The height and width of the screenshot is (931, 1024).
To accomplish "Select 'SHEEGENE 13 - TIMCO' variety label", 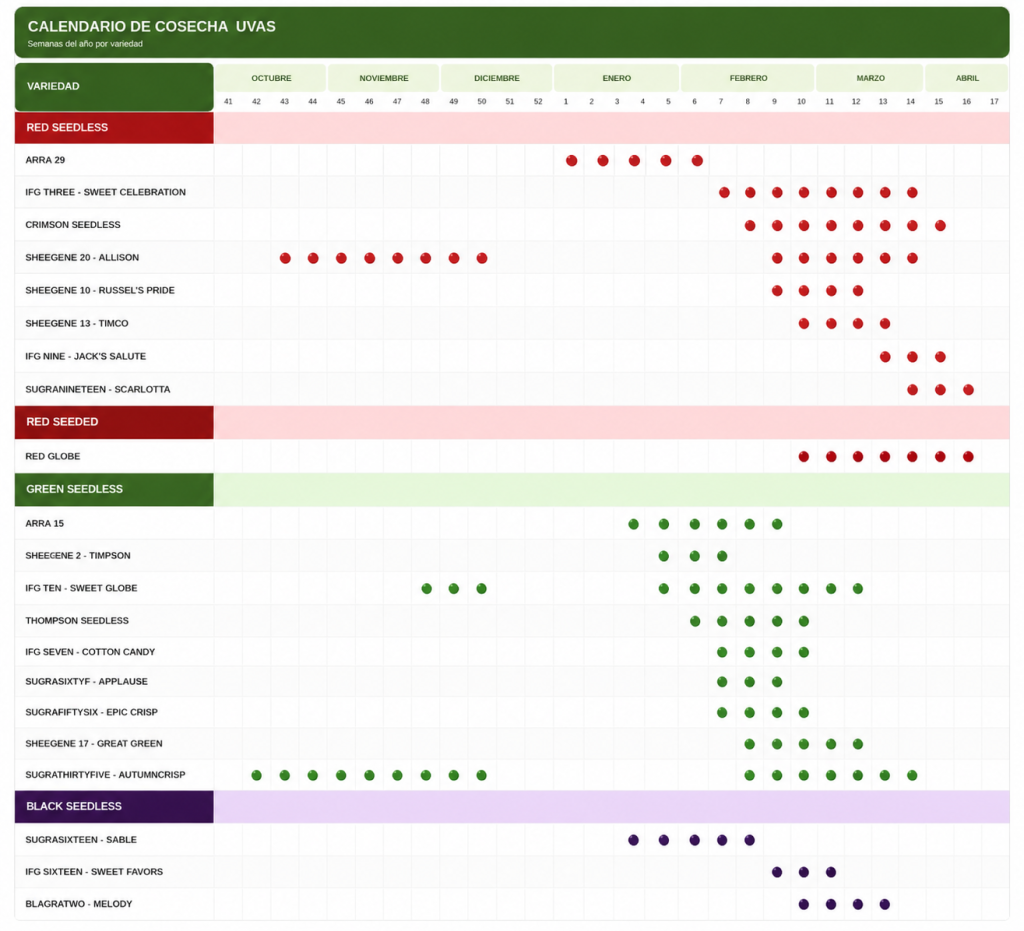I will click(77, 323).
